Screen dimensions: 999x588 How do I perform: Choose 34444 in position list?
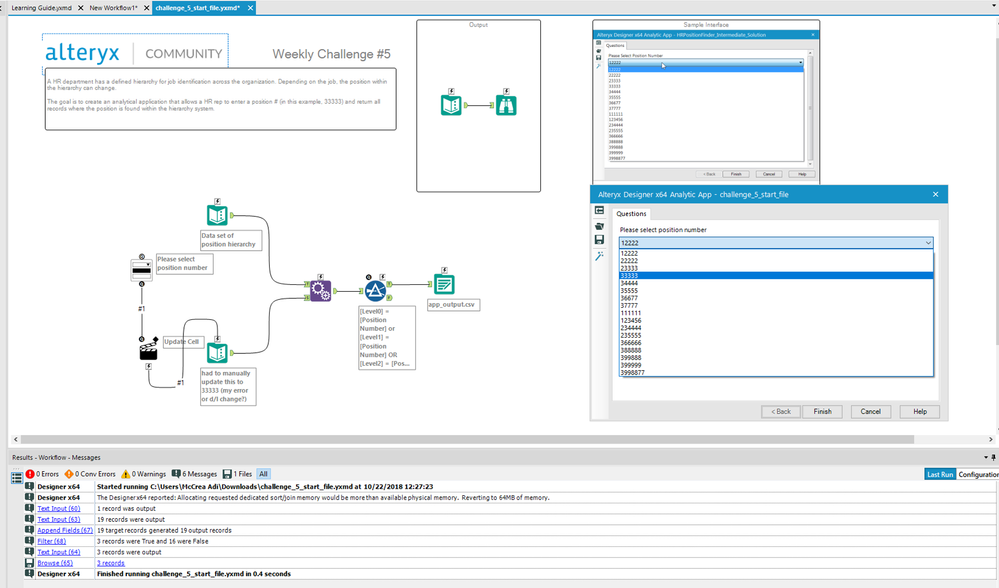coord(776,283)
